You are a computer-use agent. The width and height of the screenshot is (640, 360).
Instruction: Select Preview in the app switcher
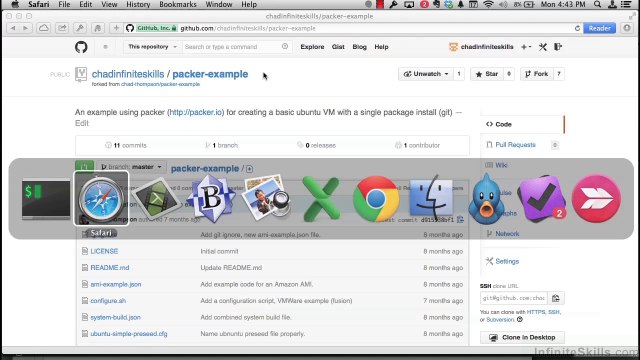click(x=266, y=198)
